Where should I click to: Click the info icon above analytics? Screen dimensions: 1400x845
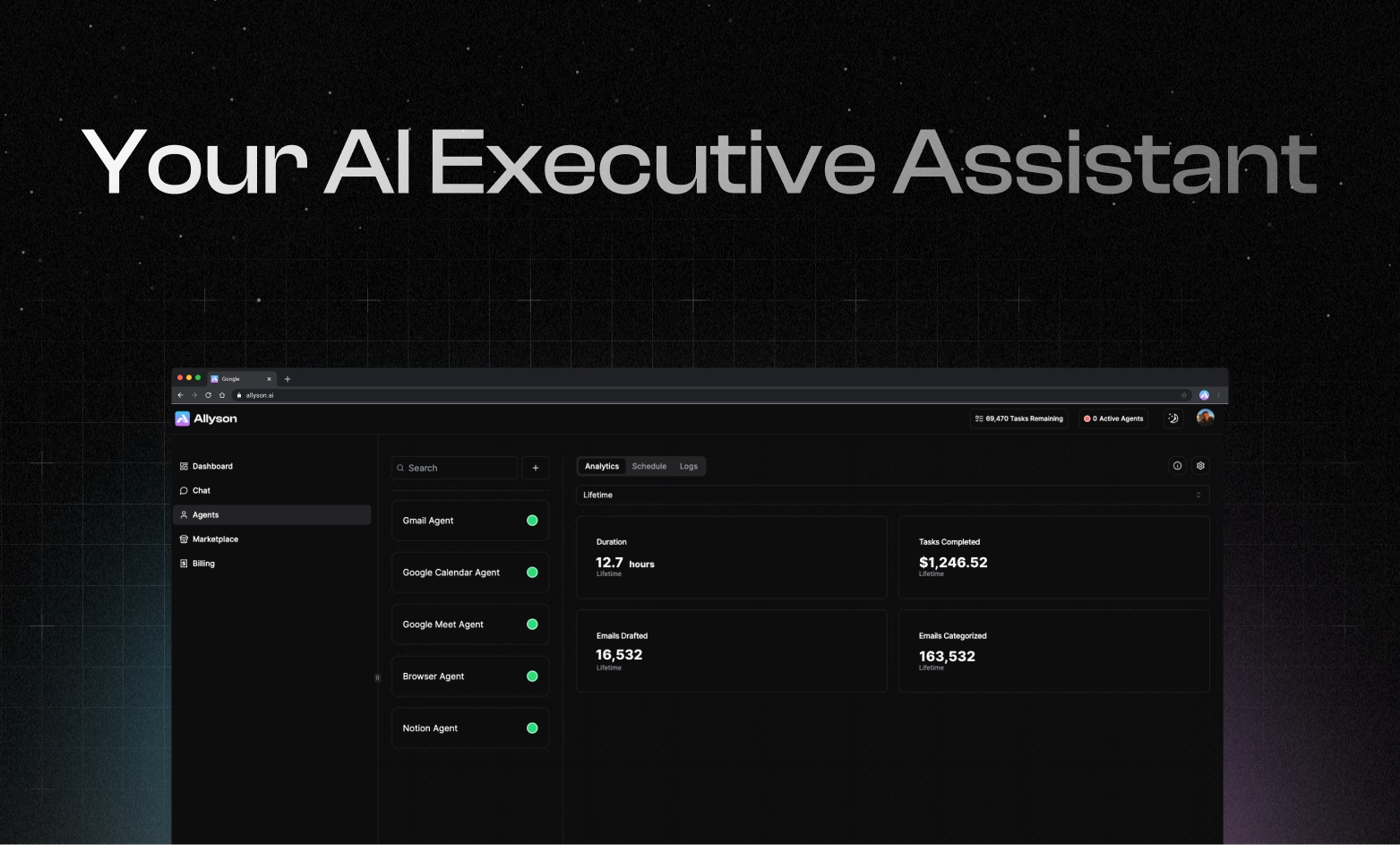[1177, 466]
